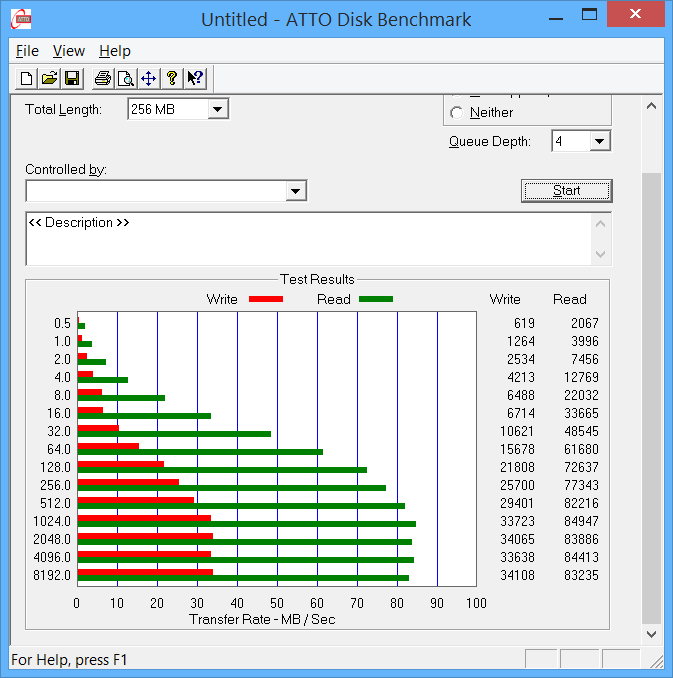Expand the Queue Depth dropdown
Image resolution: width=673 pixels, height=678 pixels.
tap(599, 141)
